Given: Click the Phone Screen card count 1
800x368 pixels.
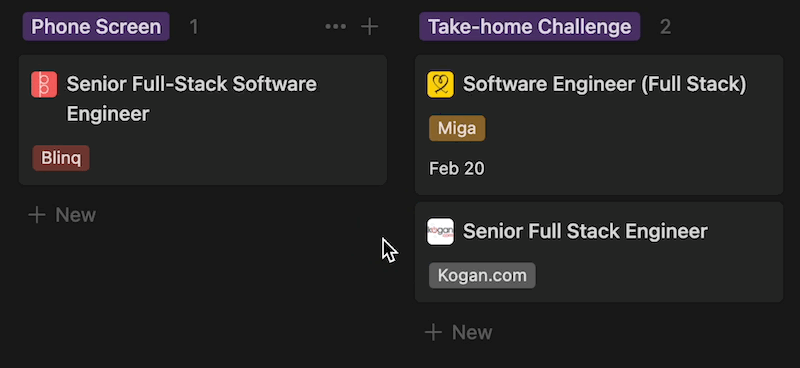Looking at the screenshot, I should coord(194,27).
